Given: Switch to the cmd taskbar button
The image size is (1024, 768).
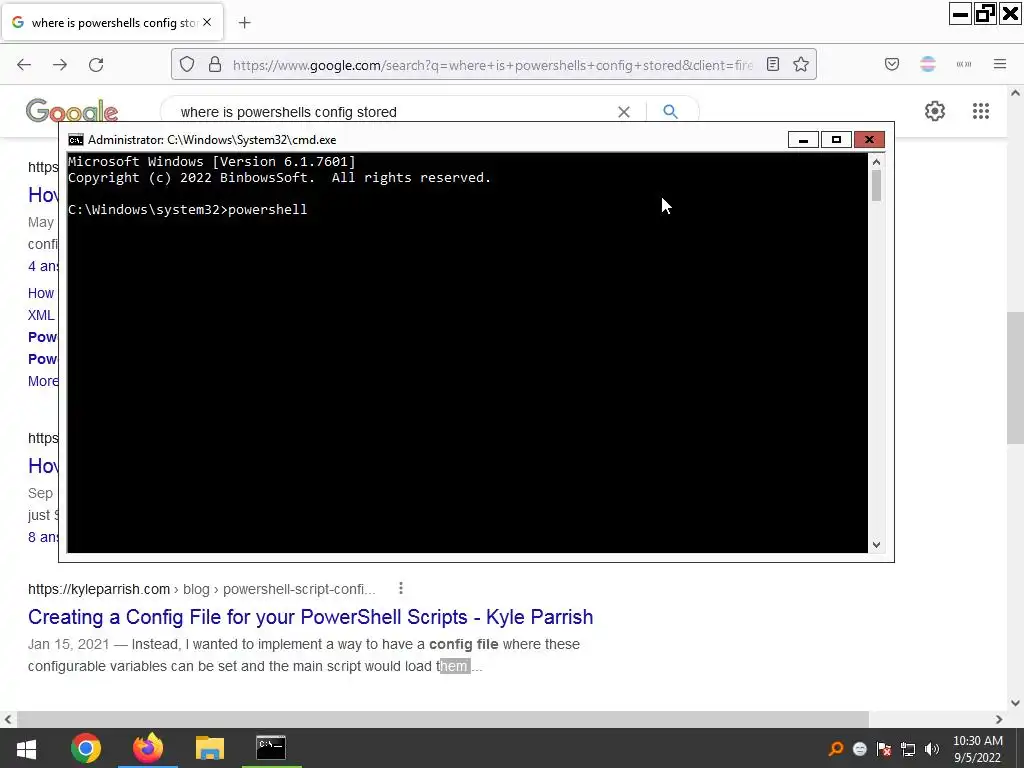Looking at the screenshot, I should [271, 748].
